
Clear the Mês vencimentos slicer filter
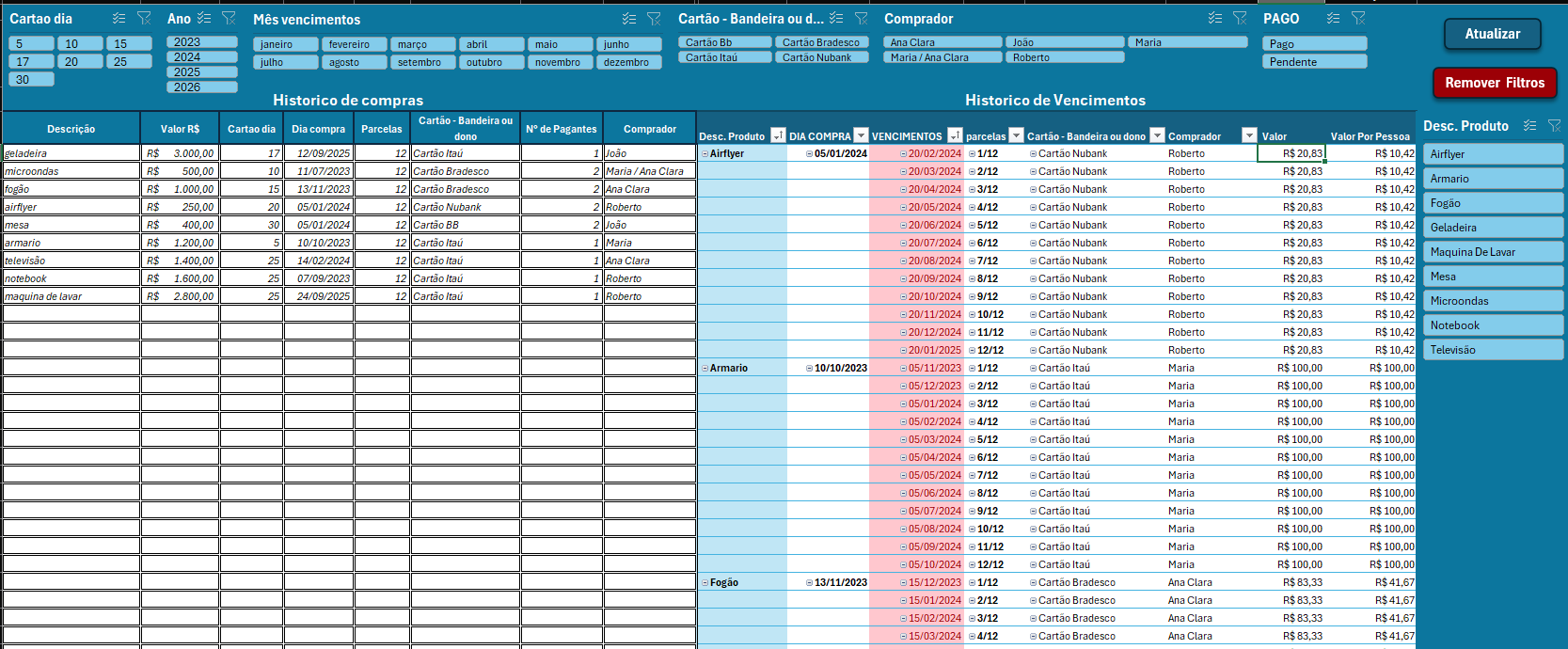(x=654, y=19)
